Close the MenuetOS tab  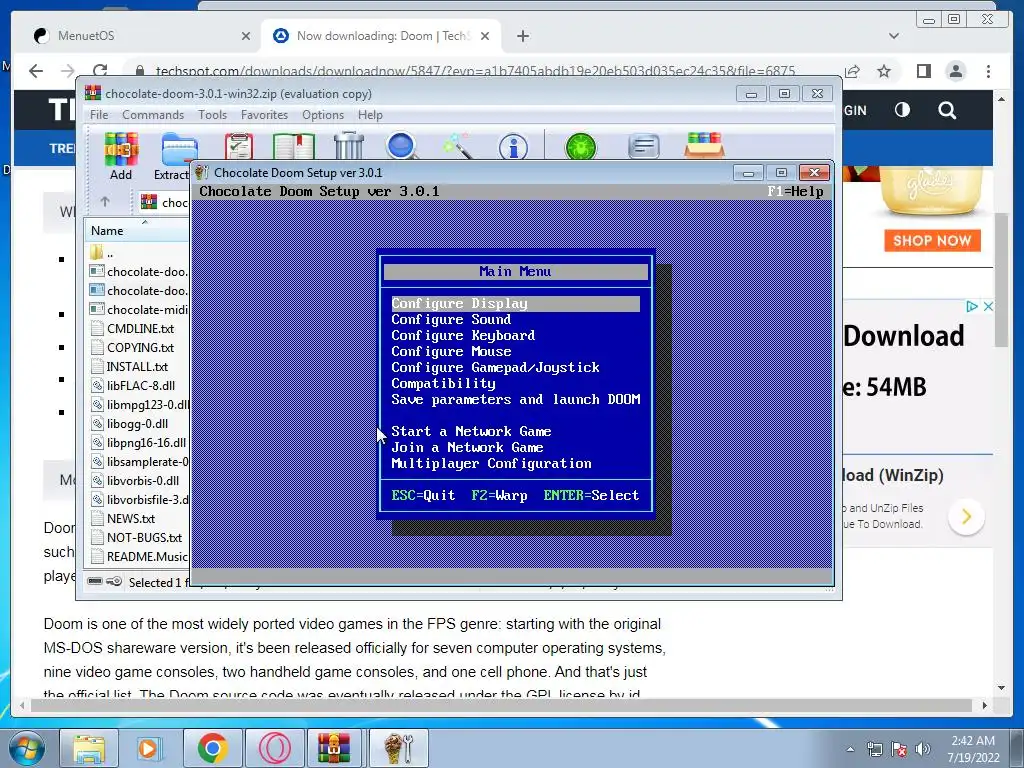pos(246,37)
